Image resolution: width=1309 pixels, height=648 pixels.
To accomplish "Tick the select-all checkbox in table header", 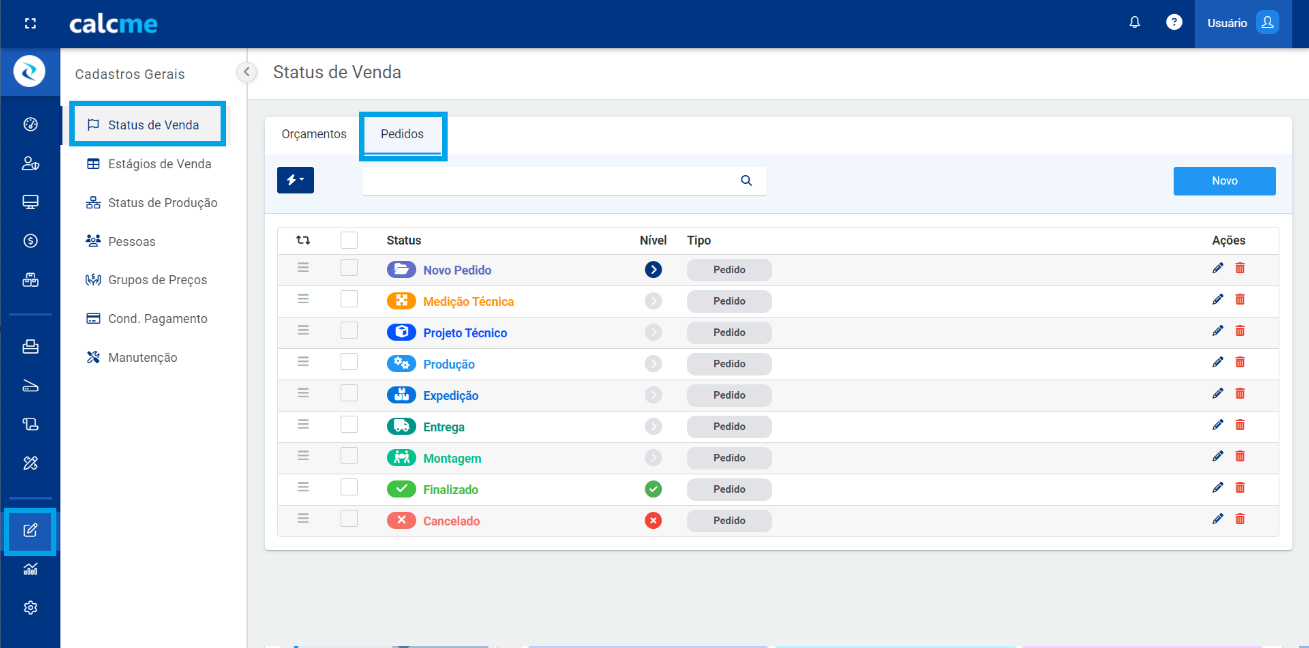I will (x=349, y=240).
